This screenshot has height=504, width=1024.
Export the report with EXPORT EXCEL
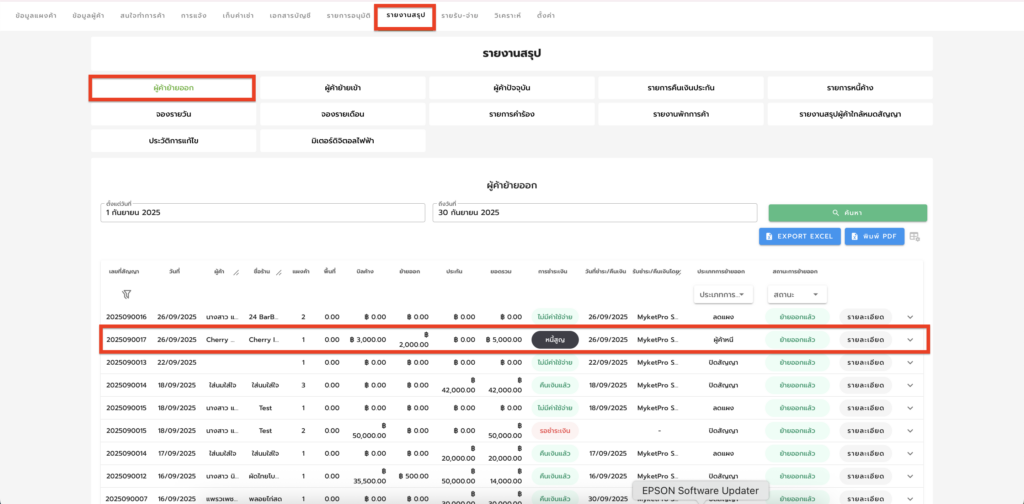tap(799, 237)
